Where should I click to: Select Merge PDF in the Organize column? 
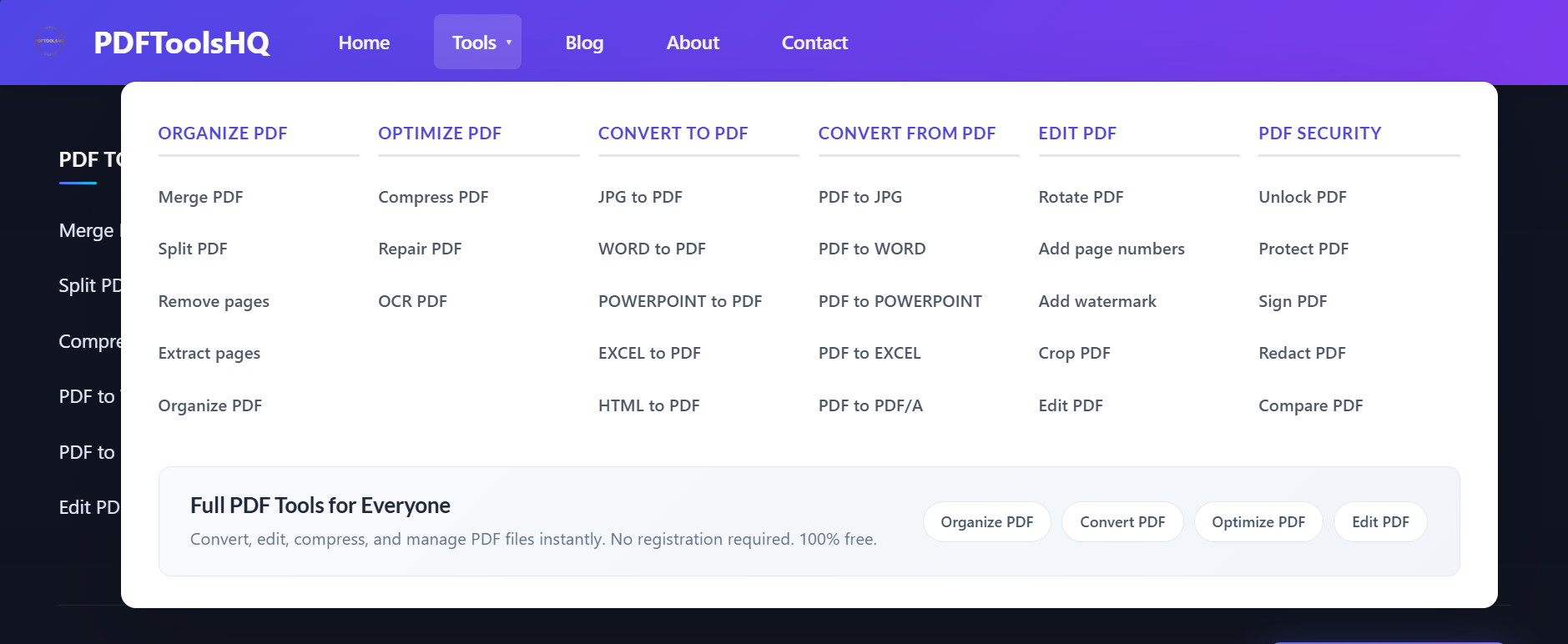tap(200, 197)
